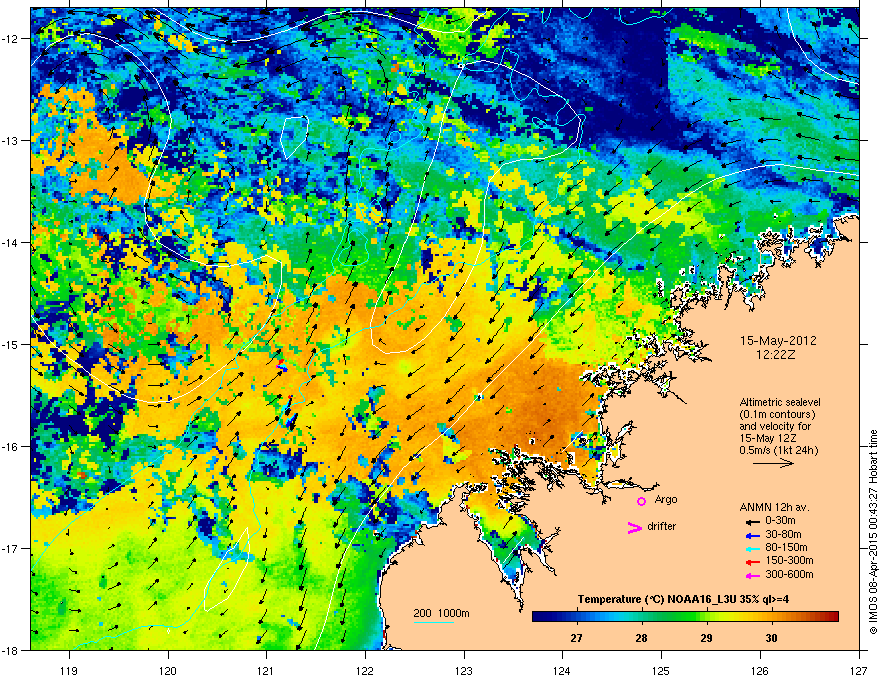Click the '121' longitude axis label
Image resolution: width=880 pixels, height=680 pixels.
pyautogui.click(x=267, y=670)
